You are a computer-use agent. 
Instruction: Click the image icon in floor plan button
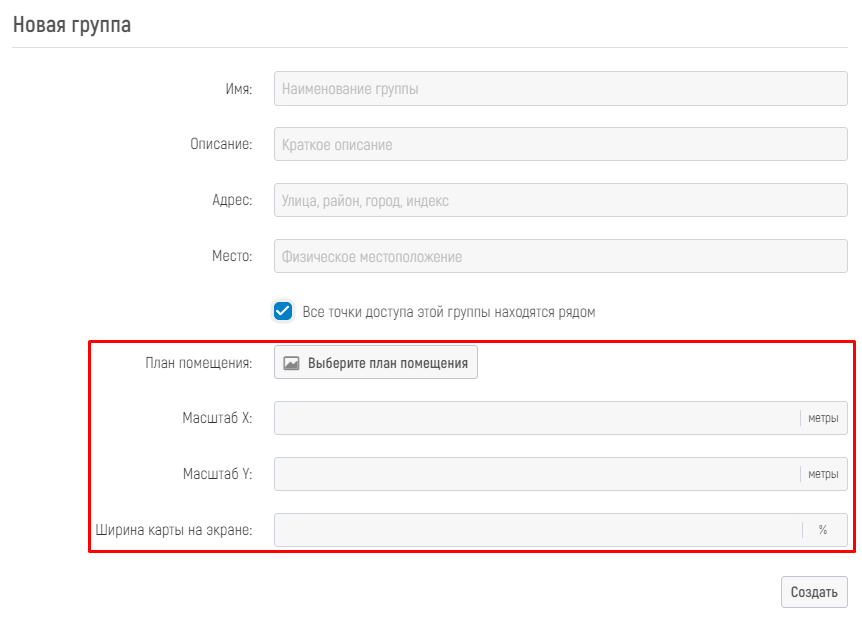click(x=291, y=363)
